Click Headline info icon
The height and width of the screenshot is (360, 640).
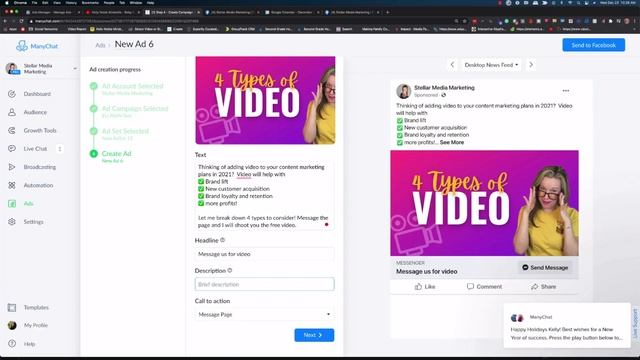222,240
